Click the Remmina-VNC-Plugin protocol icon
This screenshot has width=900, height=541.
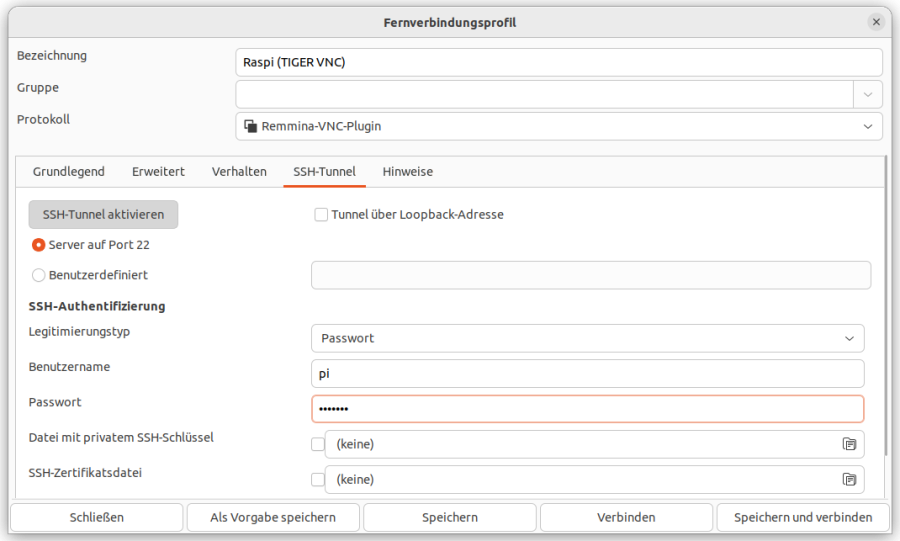[251, 126]
